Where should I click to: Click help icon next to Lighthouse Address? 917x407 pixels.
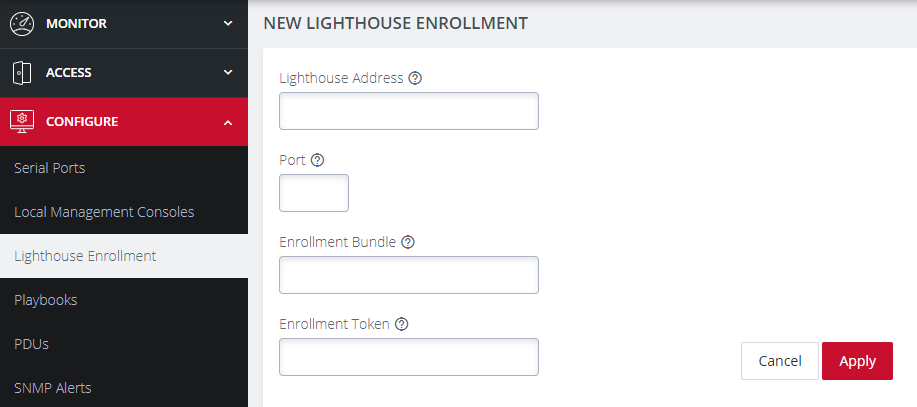click(x=415, y=78)
